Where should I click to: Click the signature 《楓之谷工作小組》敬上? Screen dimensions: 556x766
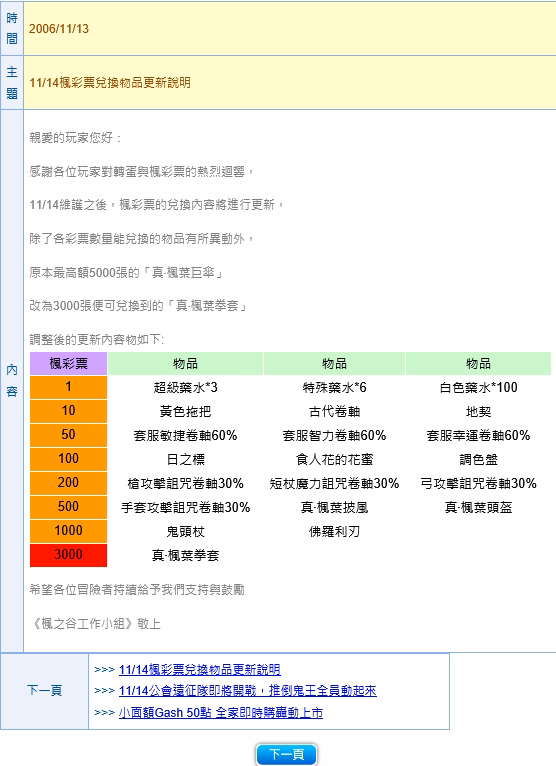(95, 624)
